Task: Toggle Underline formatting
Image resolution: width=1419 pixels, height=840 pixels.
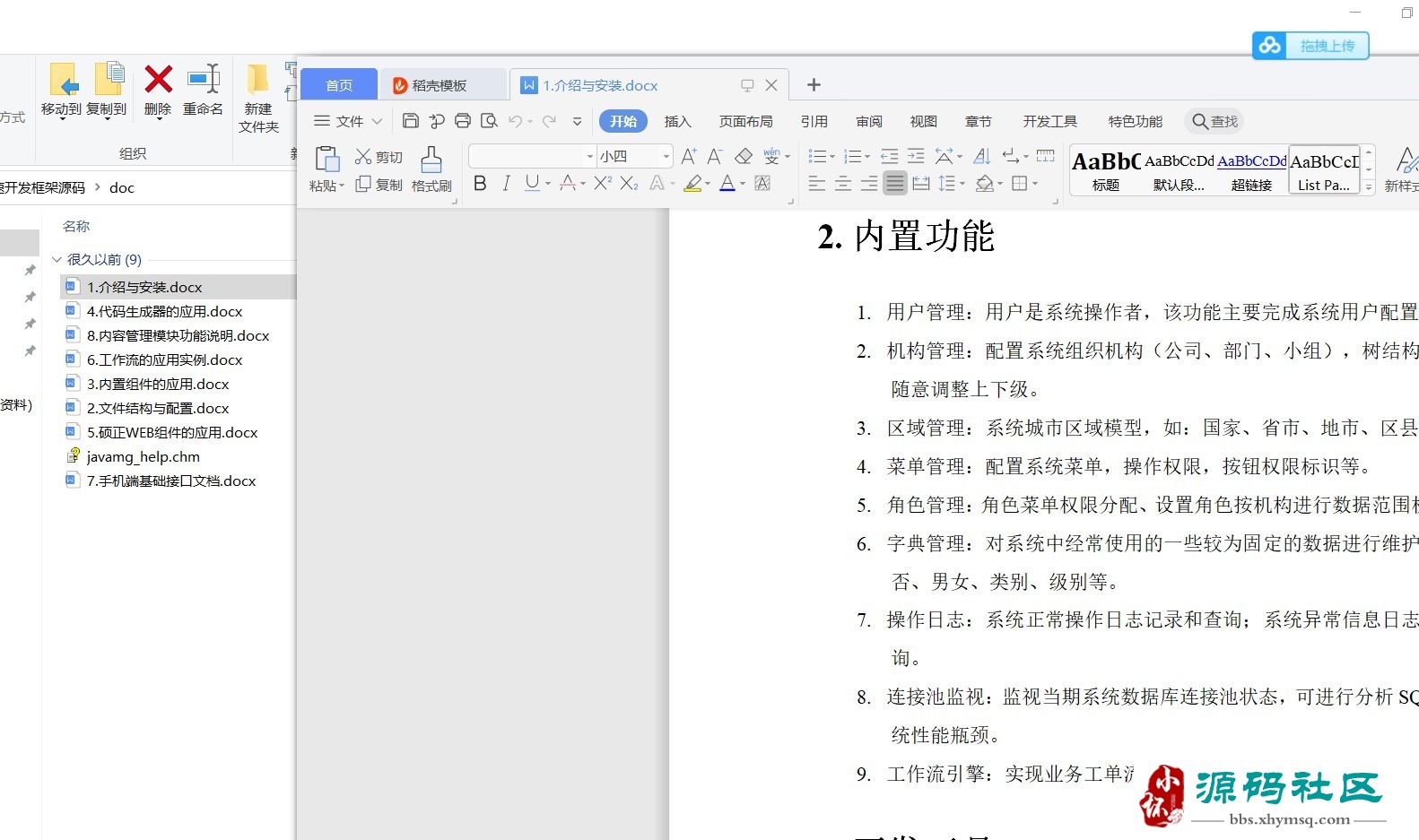Action: click(x=533, y=183)
